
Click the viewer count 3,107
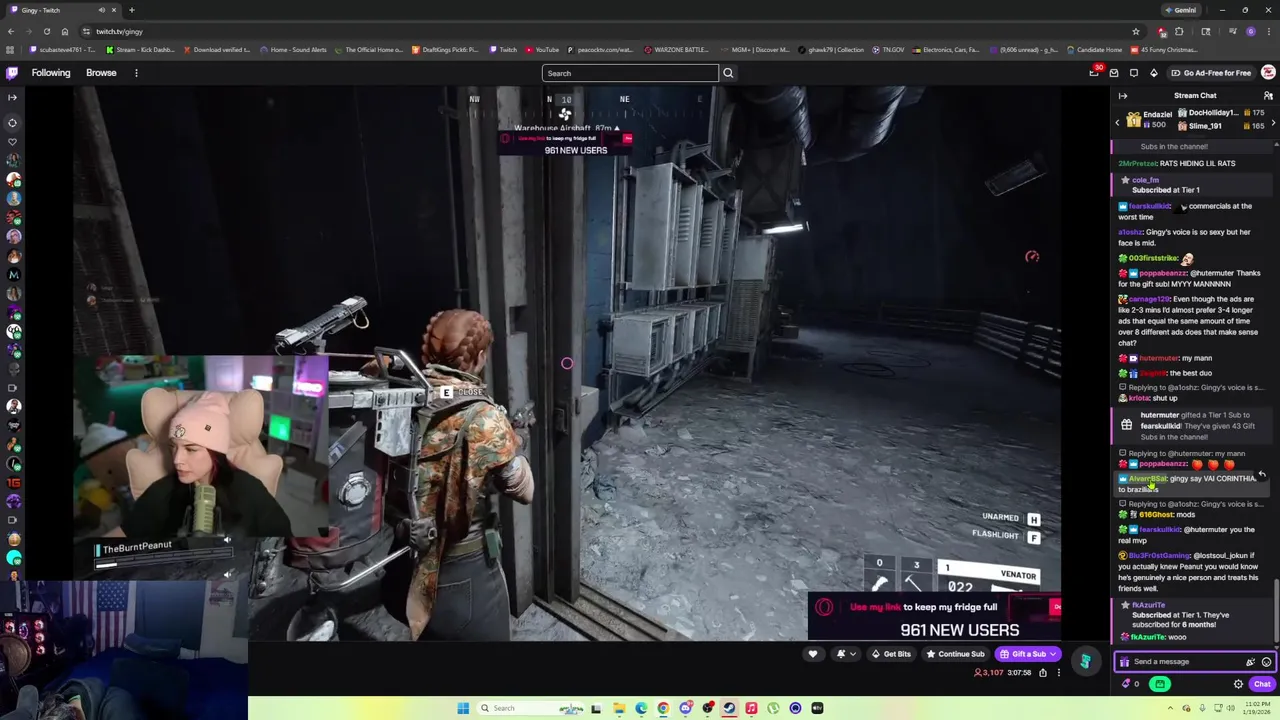pyautogui.click(x=990, y=673)
